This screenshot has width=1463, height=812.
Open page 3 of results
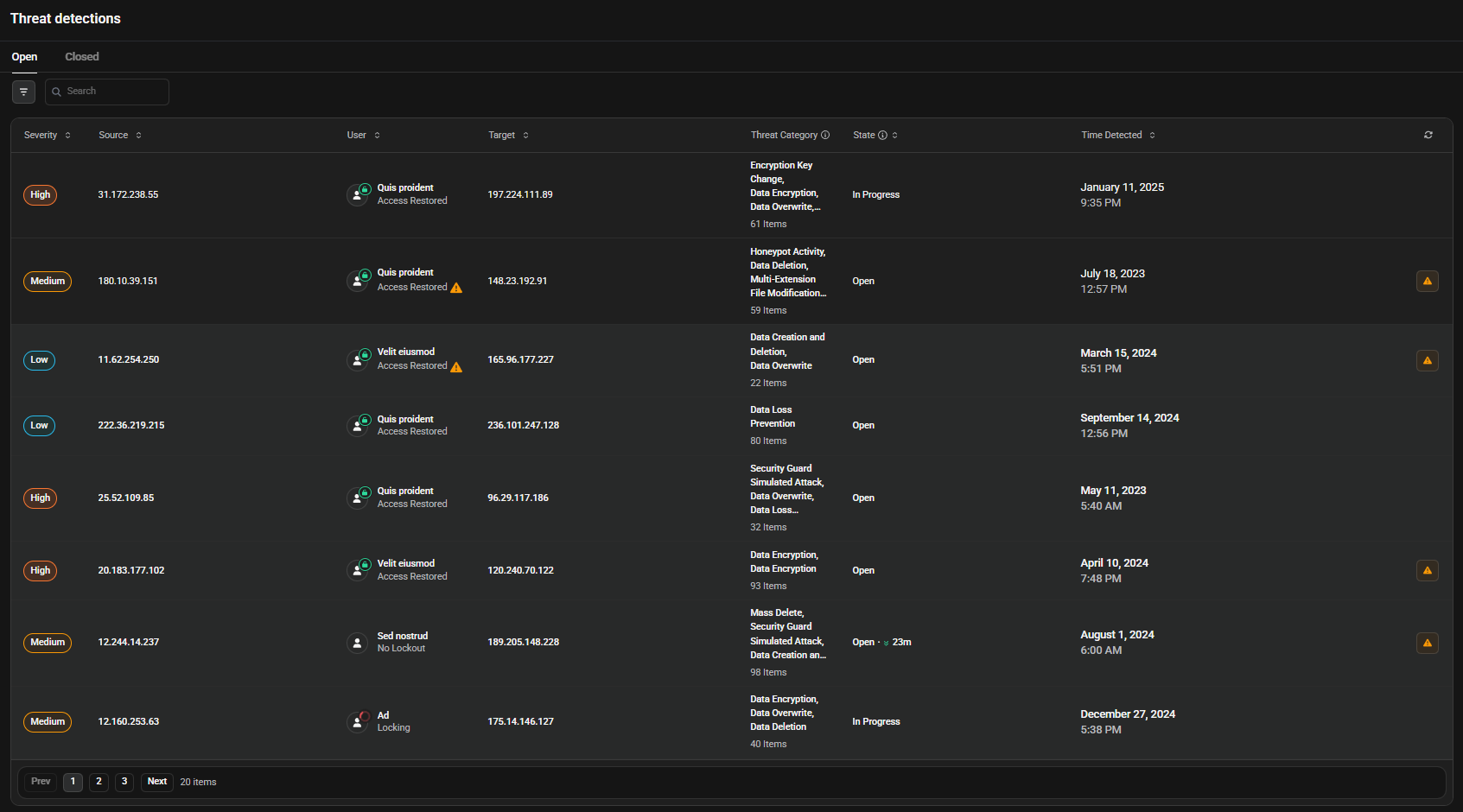[124, 782]
